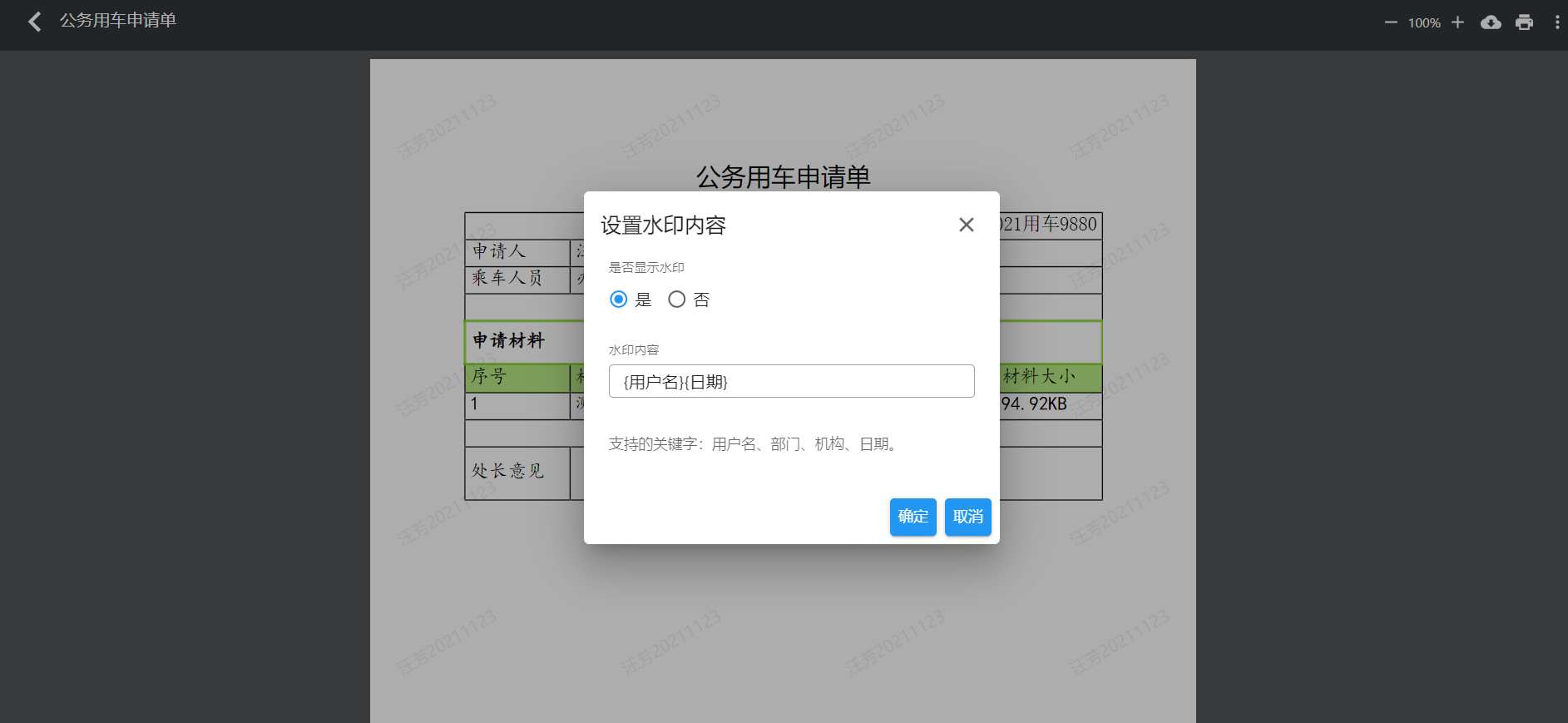Zoom in with the plus icon
Screen dimensions: 1568x723
click(x=1457, y=22)
